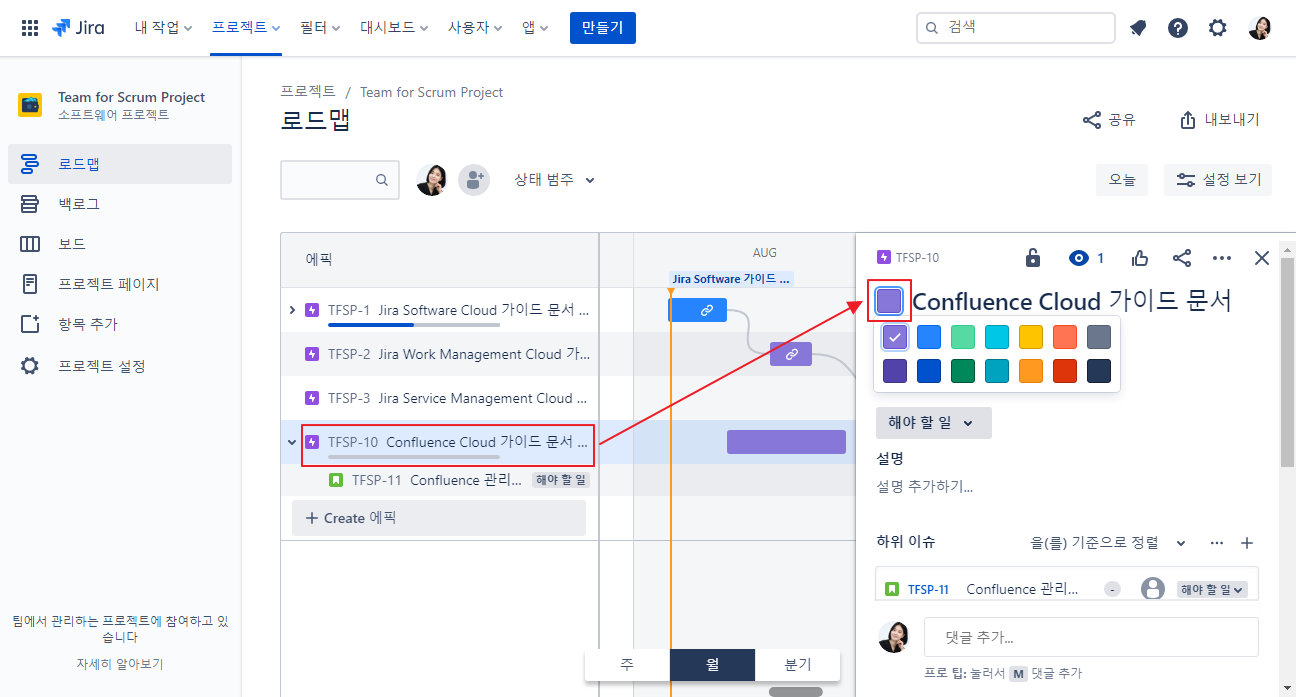This screenshot has width=1296, height=697.
Task: Click the 만들기 button
Action: (x=603, y=28)
